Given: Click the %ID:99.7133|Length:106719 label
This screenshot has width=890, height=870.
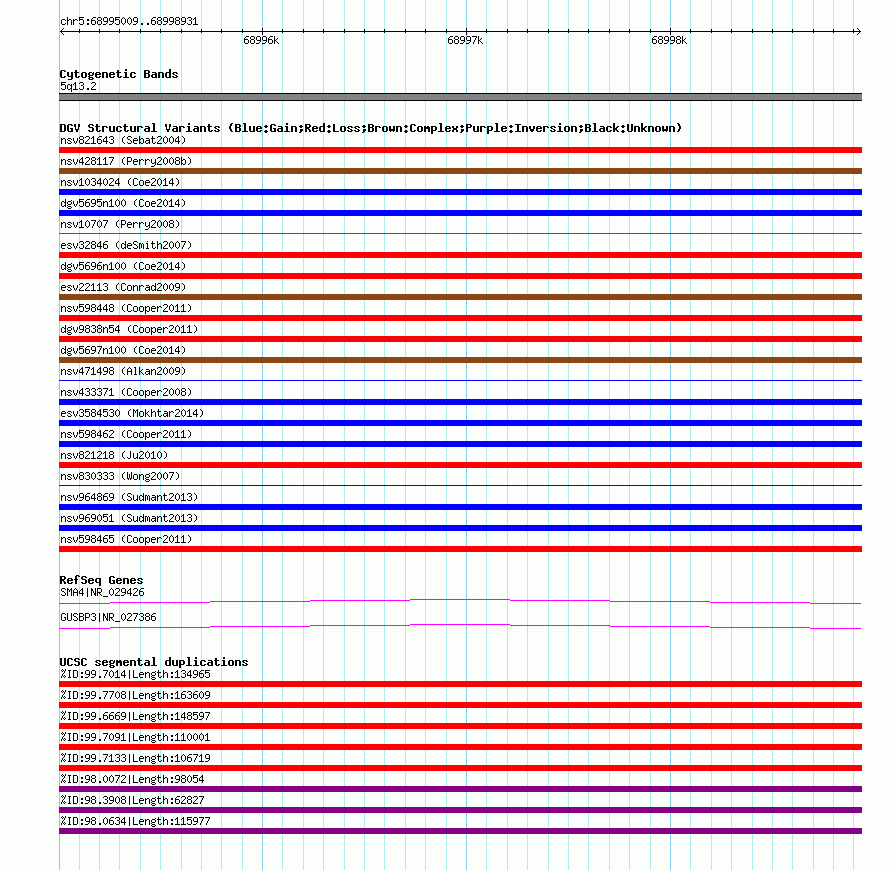Looking at the screenshot, I should point(135,758).
